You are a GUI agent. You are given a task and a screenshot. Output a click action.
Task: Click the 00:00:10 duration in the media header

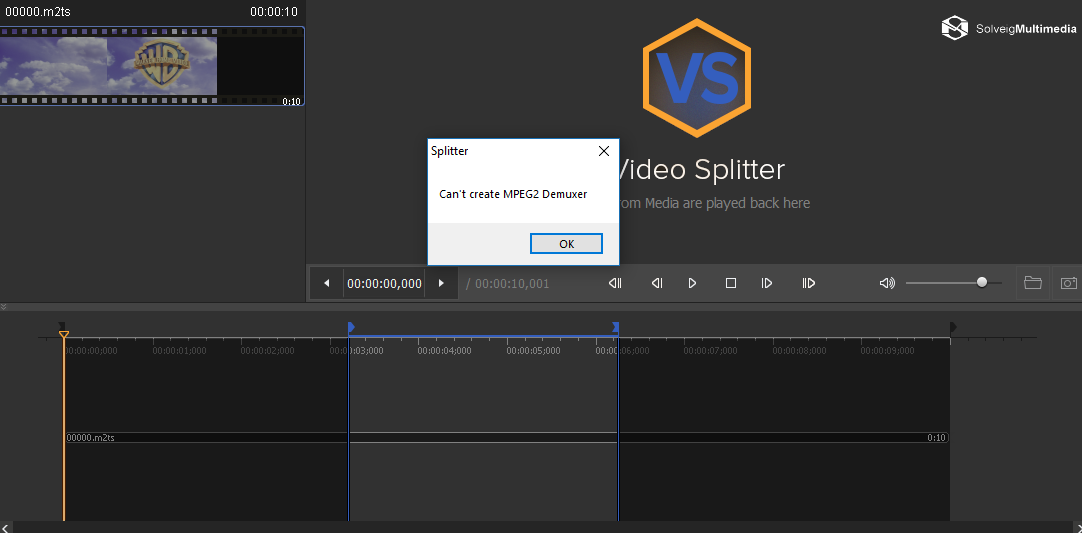click(x=274, y=12)
